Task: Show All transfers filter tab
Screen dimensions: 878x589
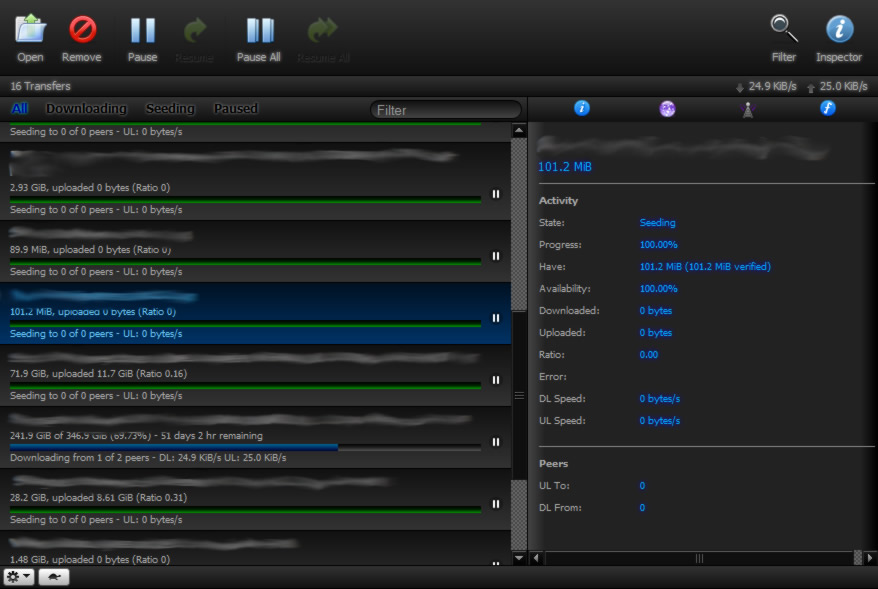Action: [x=20, y=109]
